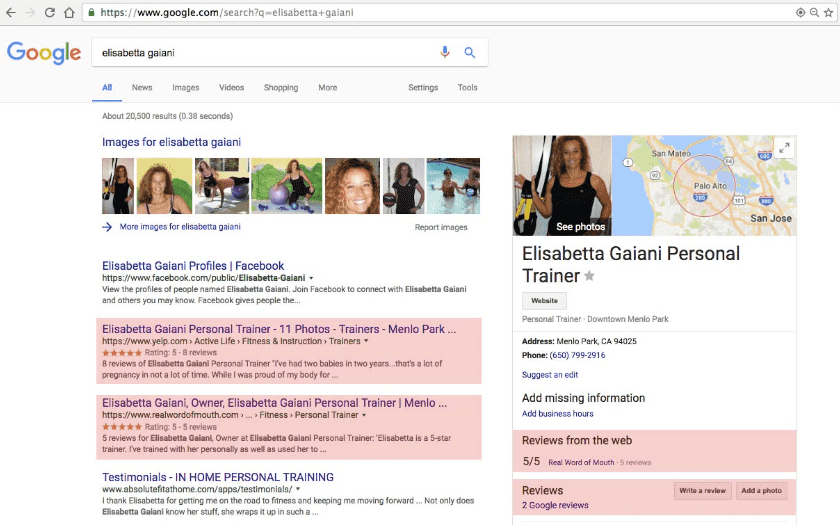Image resolution: width=840 pixels, height=525 pixels.
Task: Save the business with the gray star icon
Action: tap(589, 276)
